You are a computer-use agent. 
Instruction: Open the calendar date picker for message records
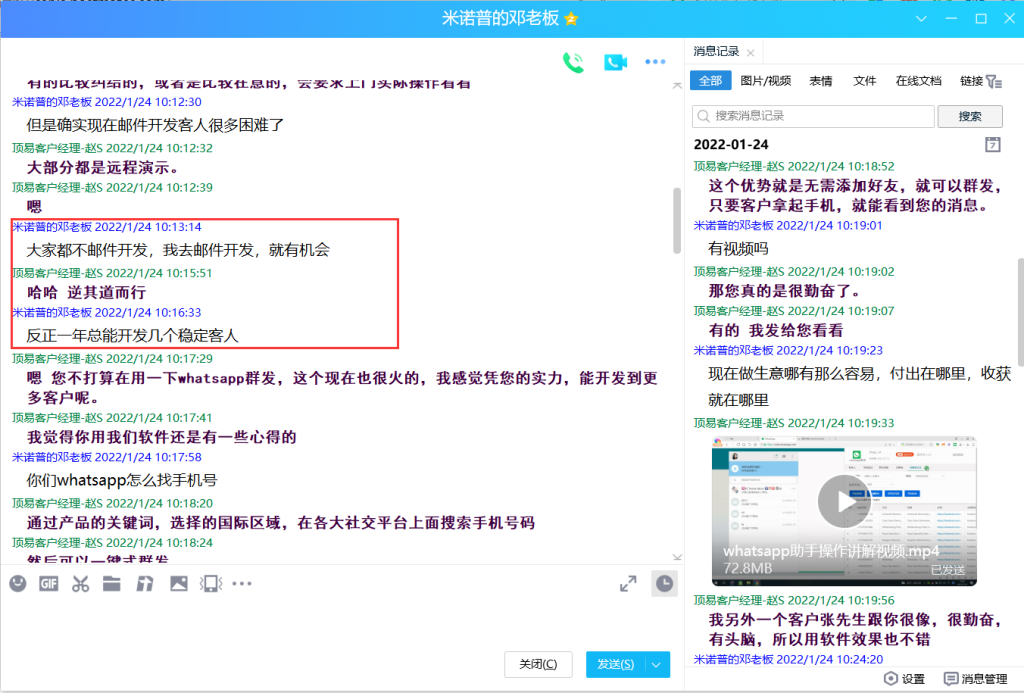click(992, 144)
